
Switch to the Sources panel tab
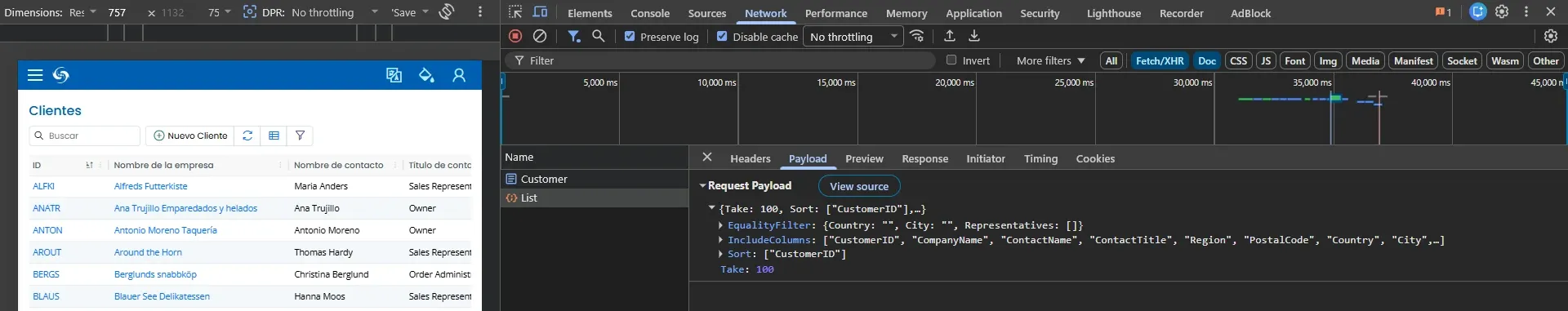click(707, 13)
